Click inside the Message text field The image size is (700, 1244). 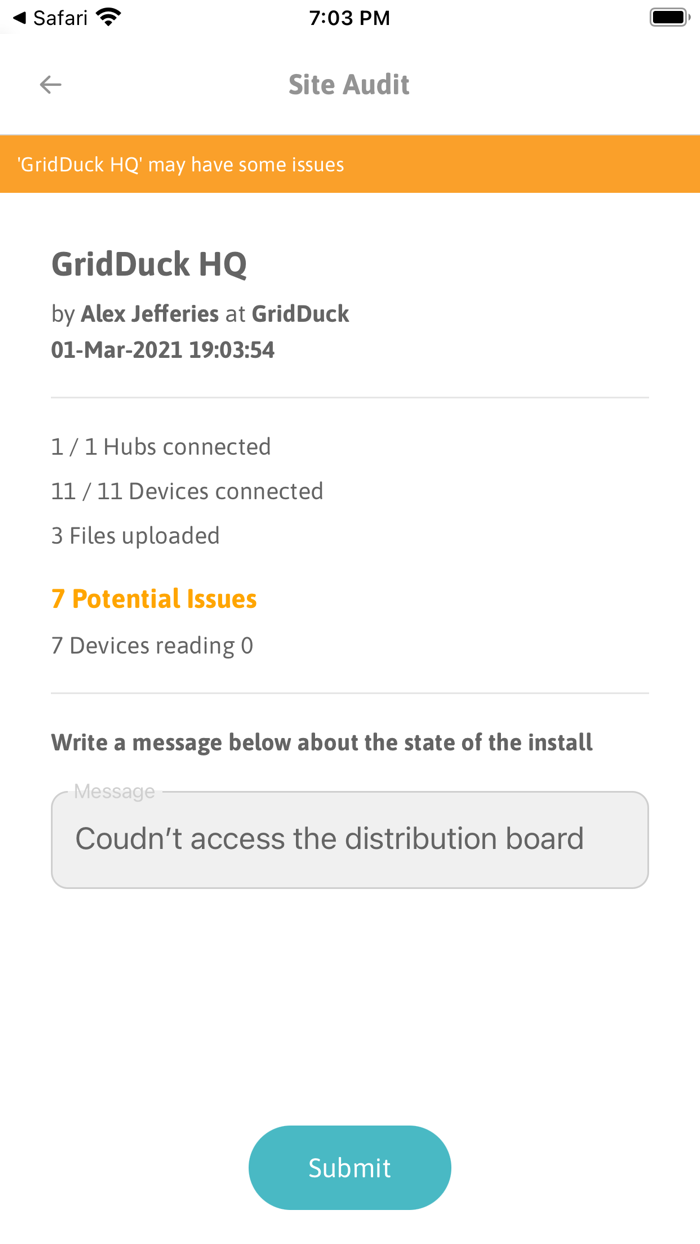coord(349,839)
